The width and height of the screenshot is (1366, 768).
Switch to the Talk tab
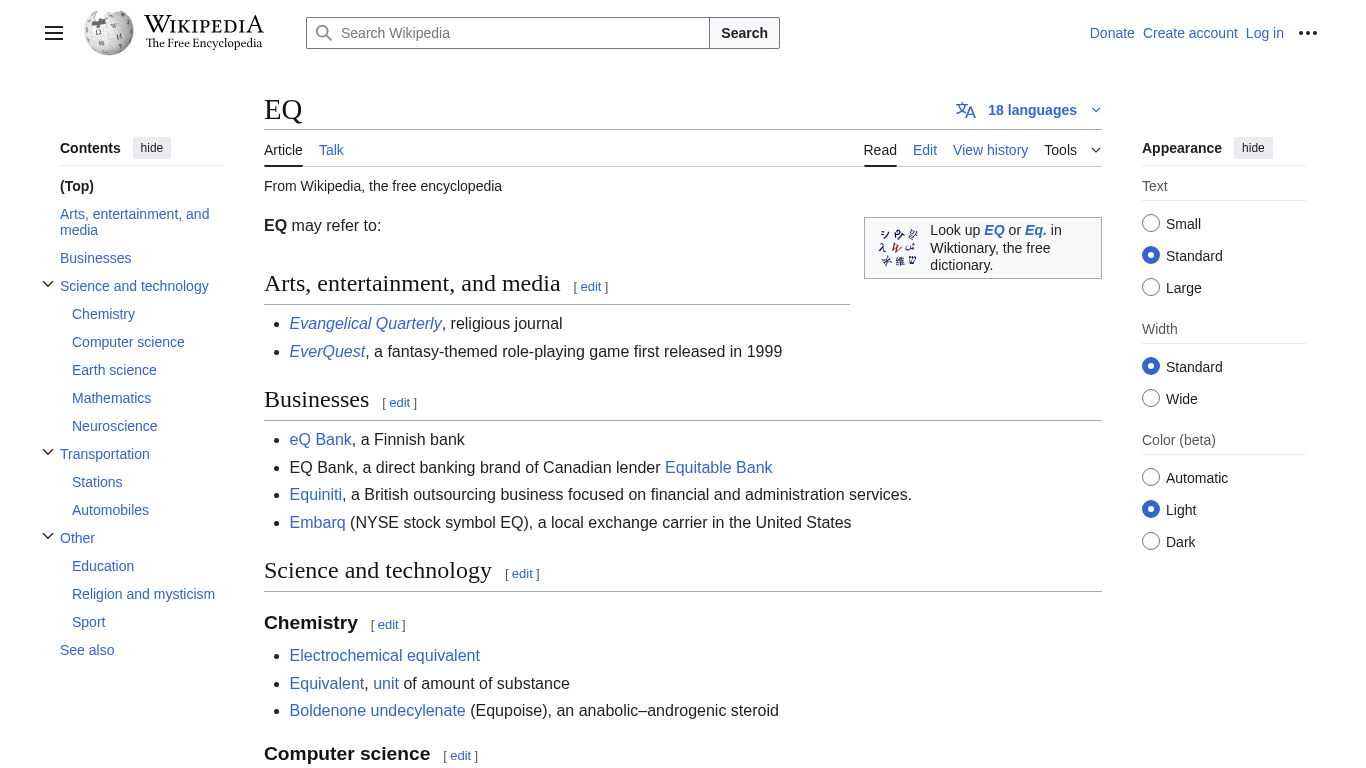pyautogui.click(x=331, y=150)
